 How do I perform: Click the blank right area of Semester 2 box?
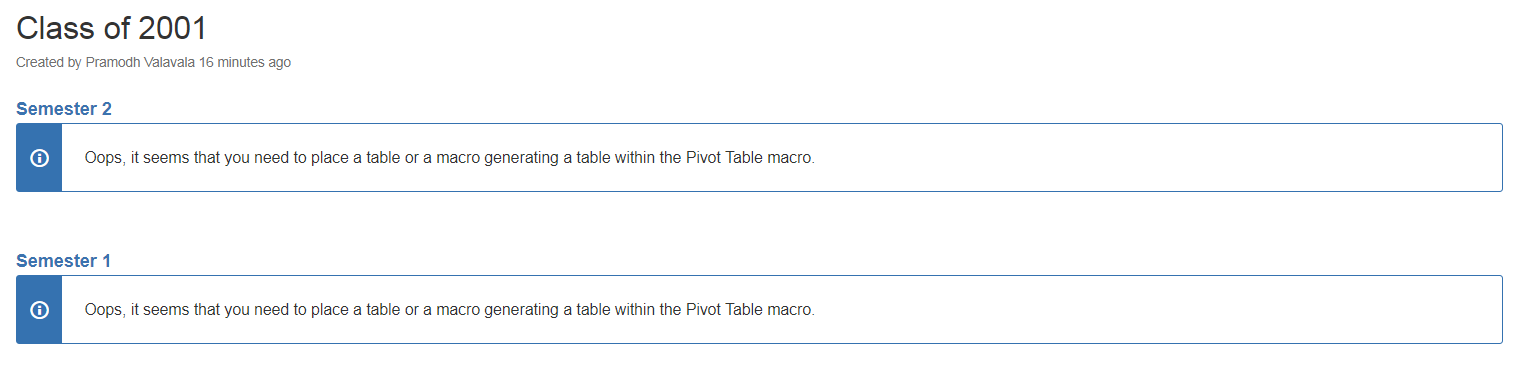coord(1160,158)
